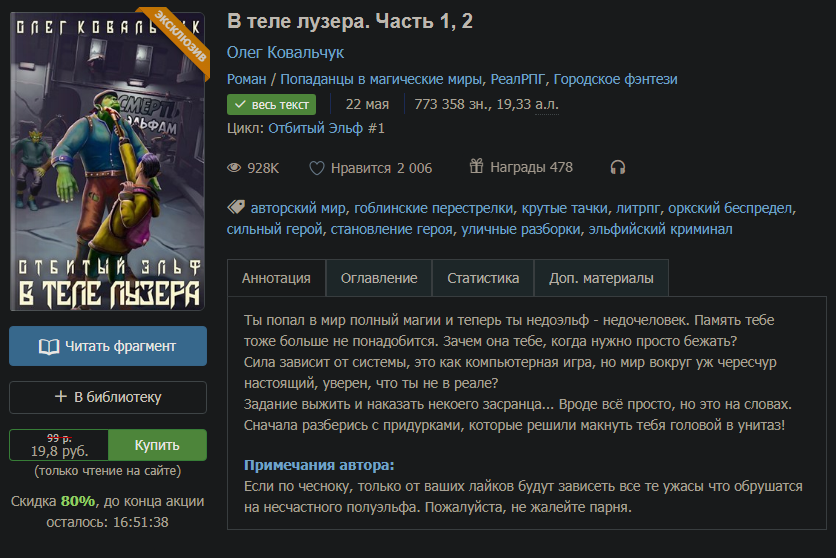Add book with В библиотеку button
836x558 pixels.
[108, 397]
